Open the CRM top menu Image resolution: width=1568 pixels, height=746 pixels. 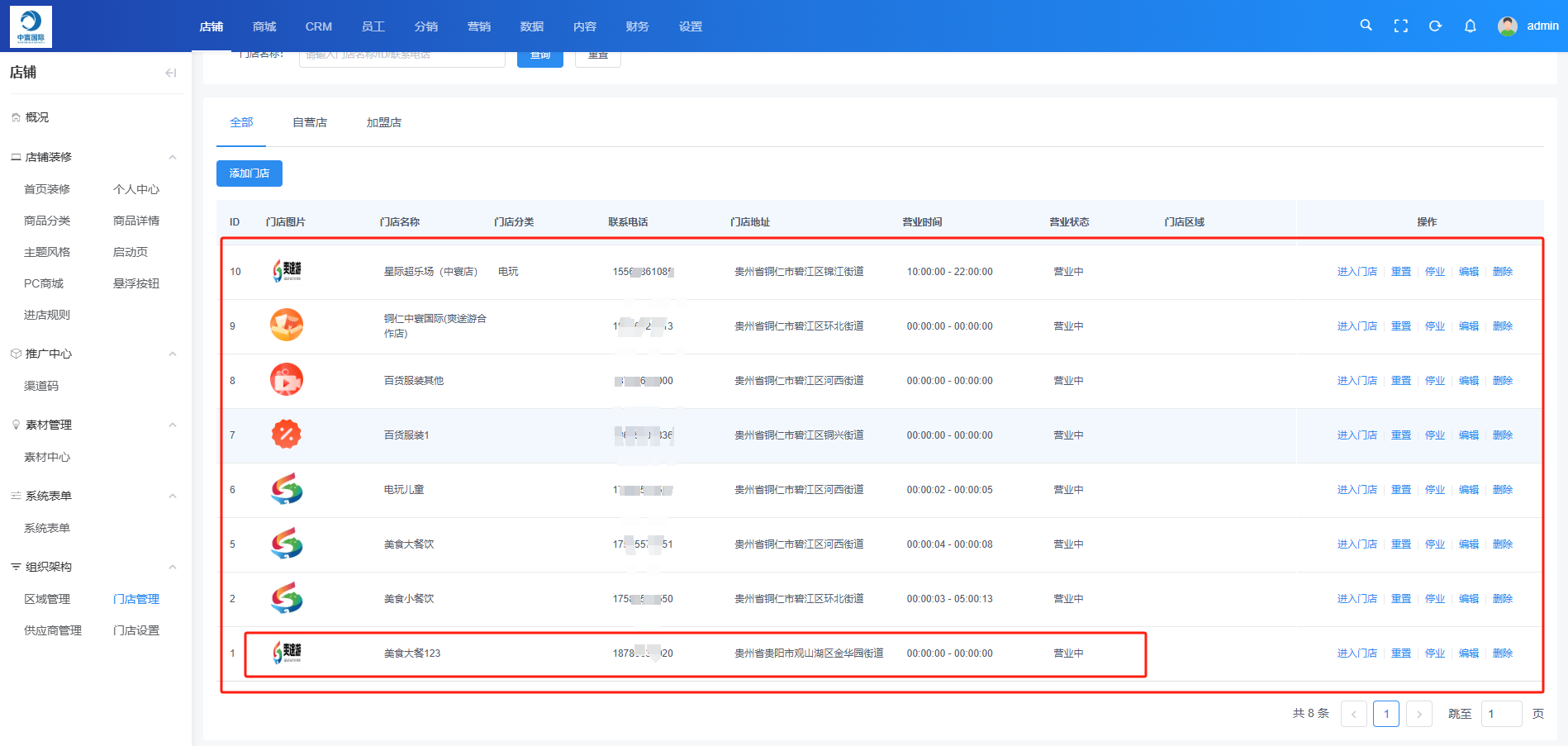[x=319, y=26]
